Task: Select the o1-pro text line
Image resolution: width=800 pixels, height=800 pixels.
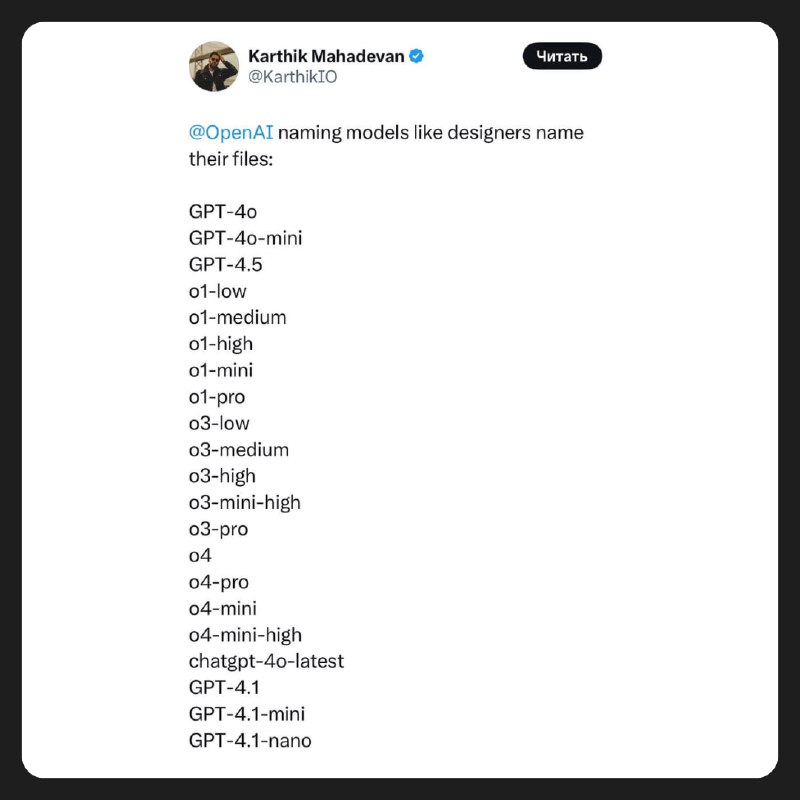Action: [217, 397]
